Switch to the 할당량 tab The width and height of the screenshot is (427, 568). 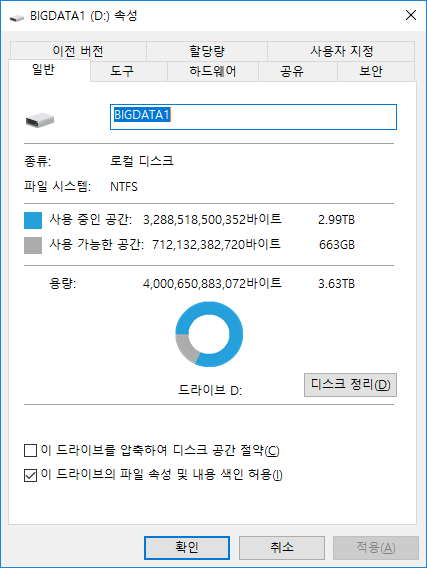(207, 51)
